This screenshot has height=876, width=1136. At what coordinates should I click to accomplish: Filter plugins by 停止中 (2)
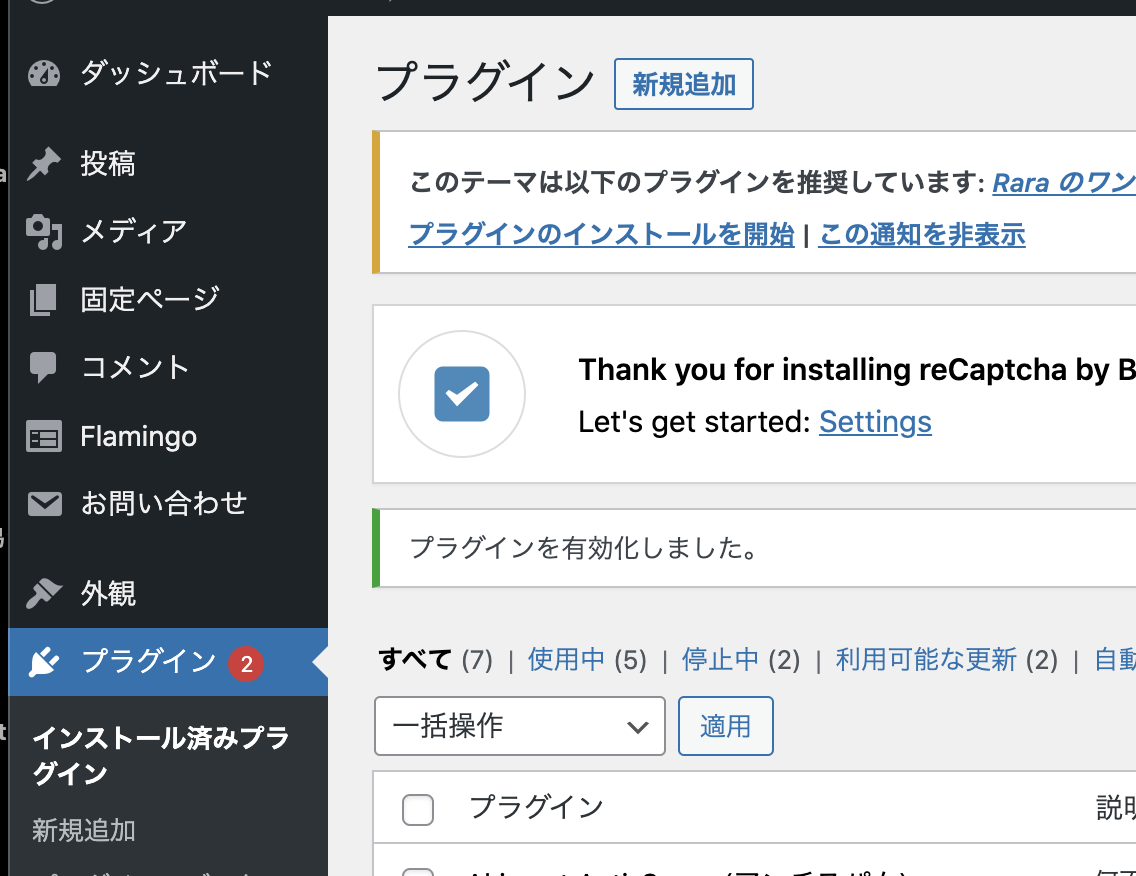tap(720, 659)
